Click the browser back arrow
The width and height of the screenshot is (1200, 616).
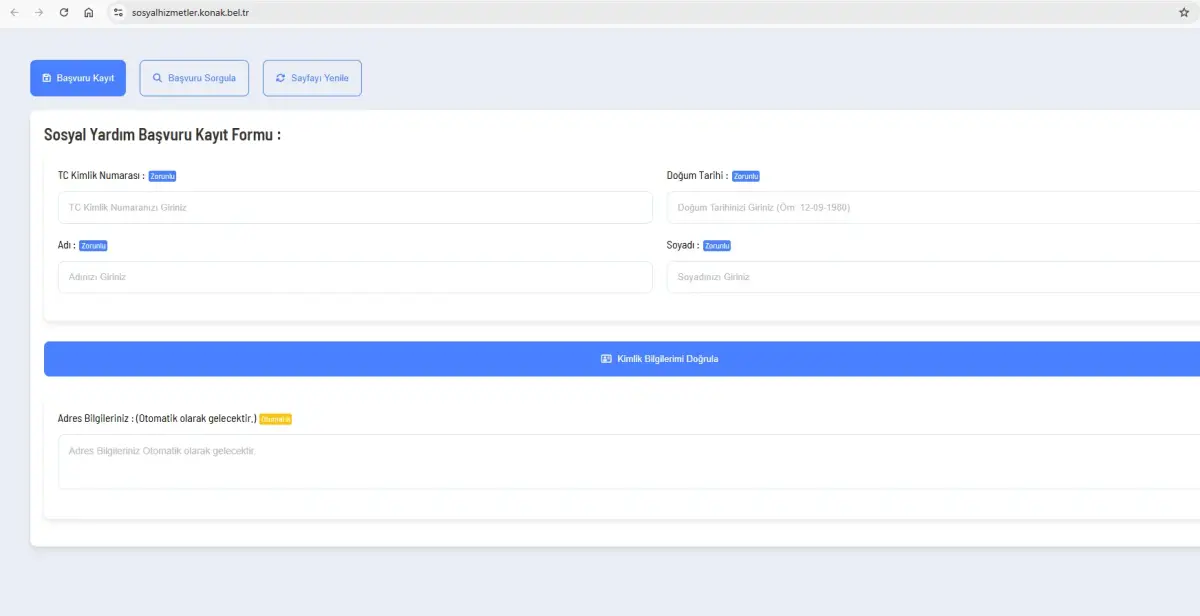tap(14, 13)
